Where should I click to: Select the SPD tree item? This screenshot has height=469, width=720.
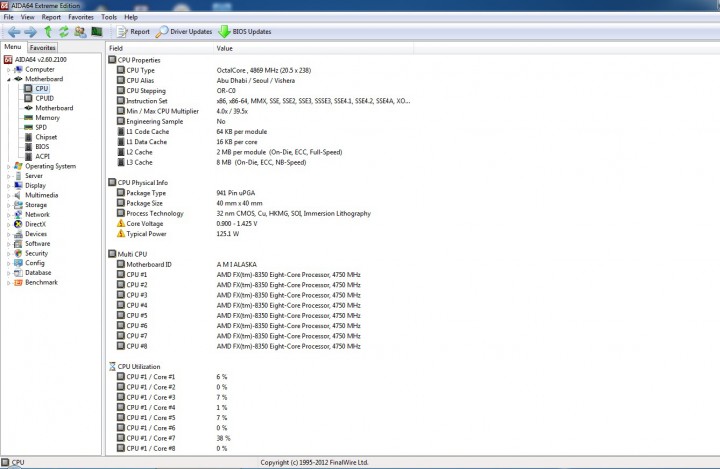pos(41,127)
